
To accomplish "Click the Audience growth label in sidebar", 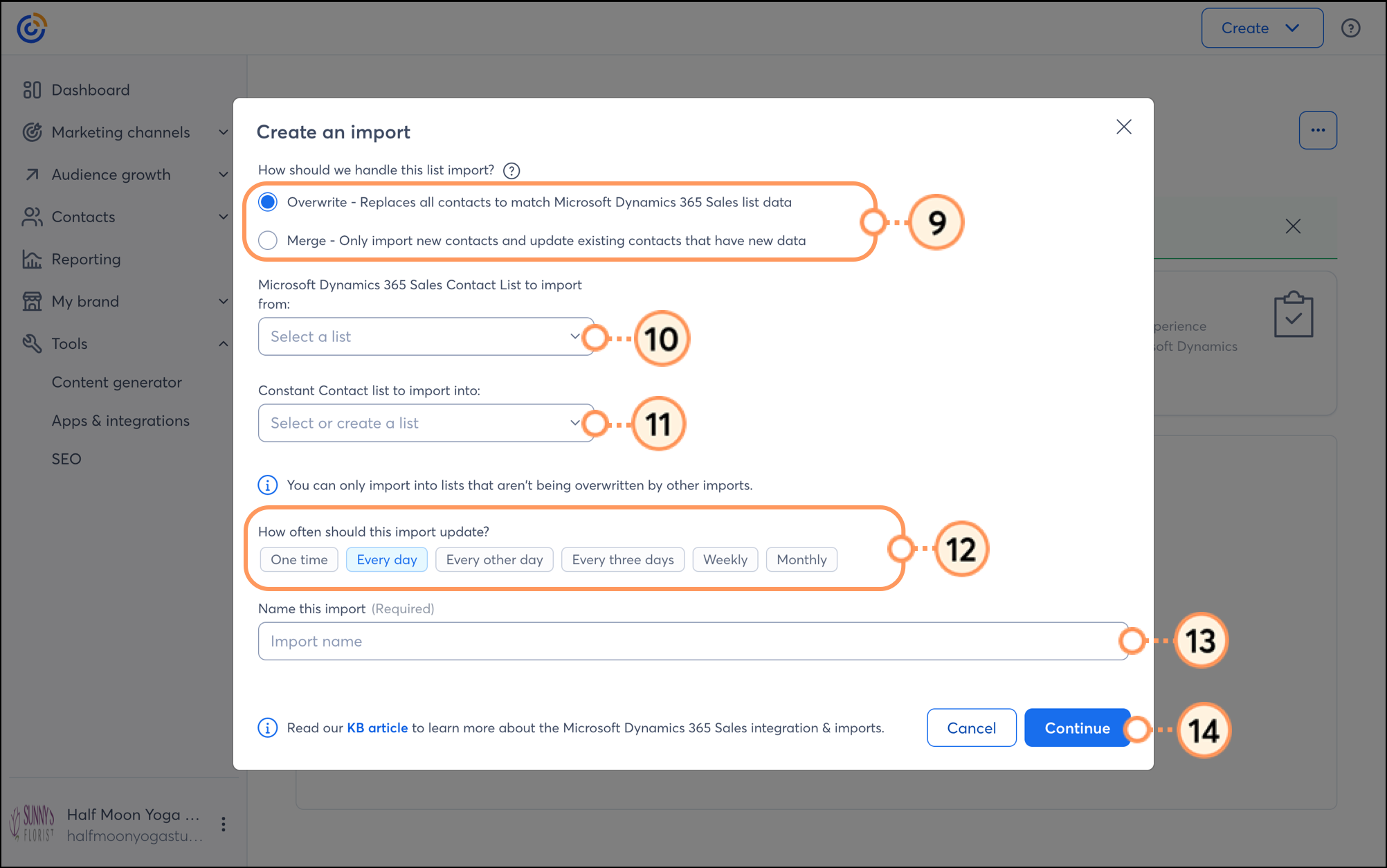I will click(111, 174).
